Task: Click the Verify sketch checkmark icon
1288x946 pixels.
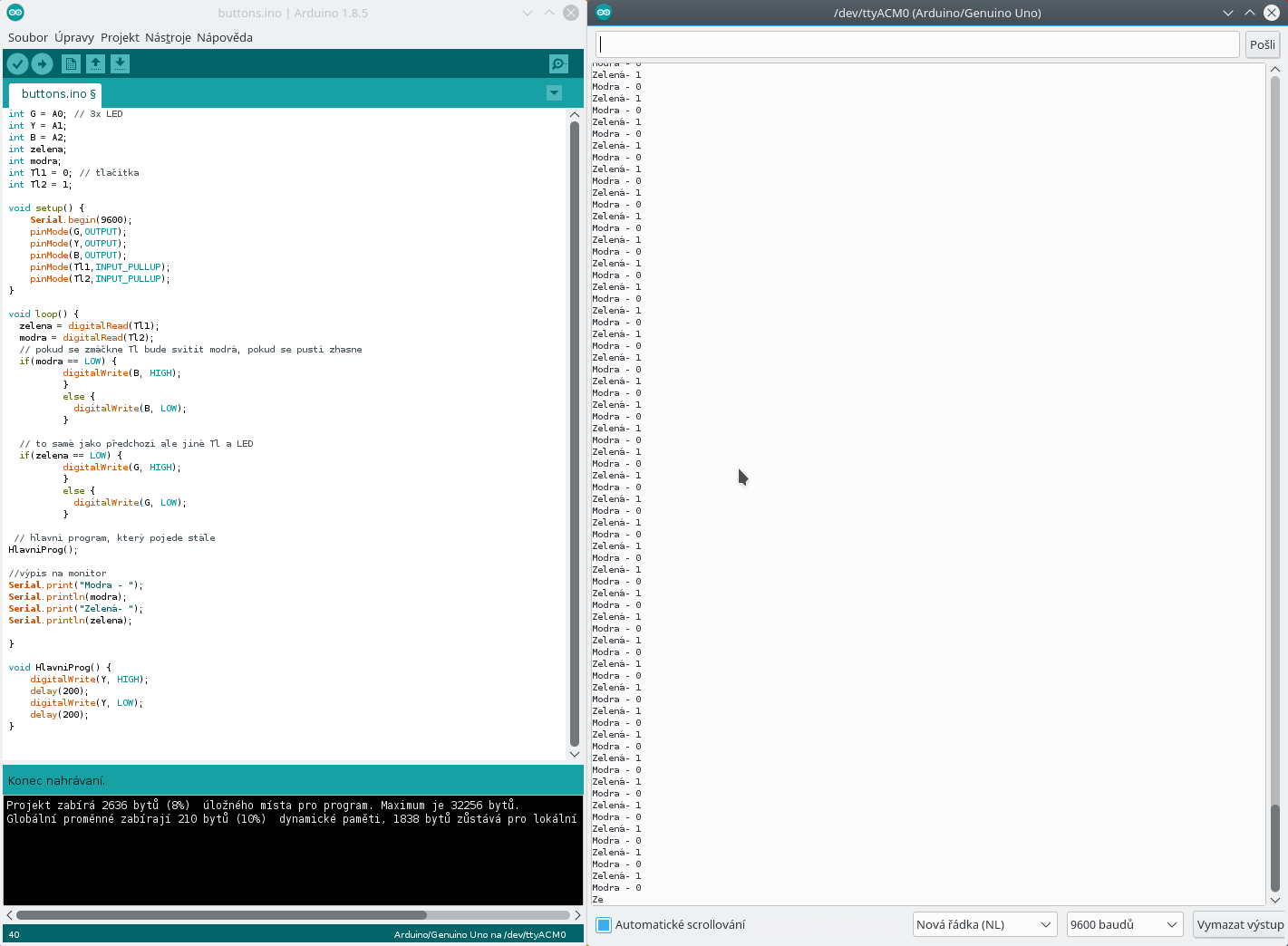Action: coord(17,63)
